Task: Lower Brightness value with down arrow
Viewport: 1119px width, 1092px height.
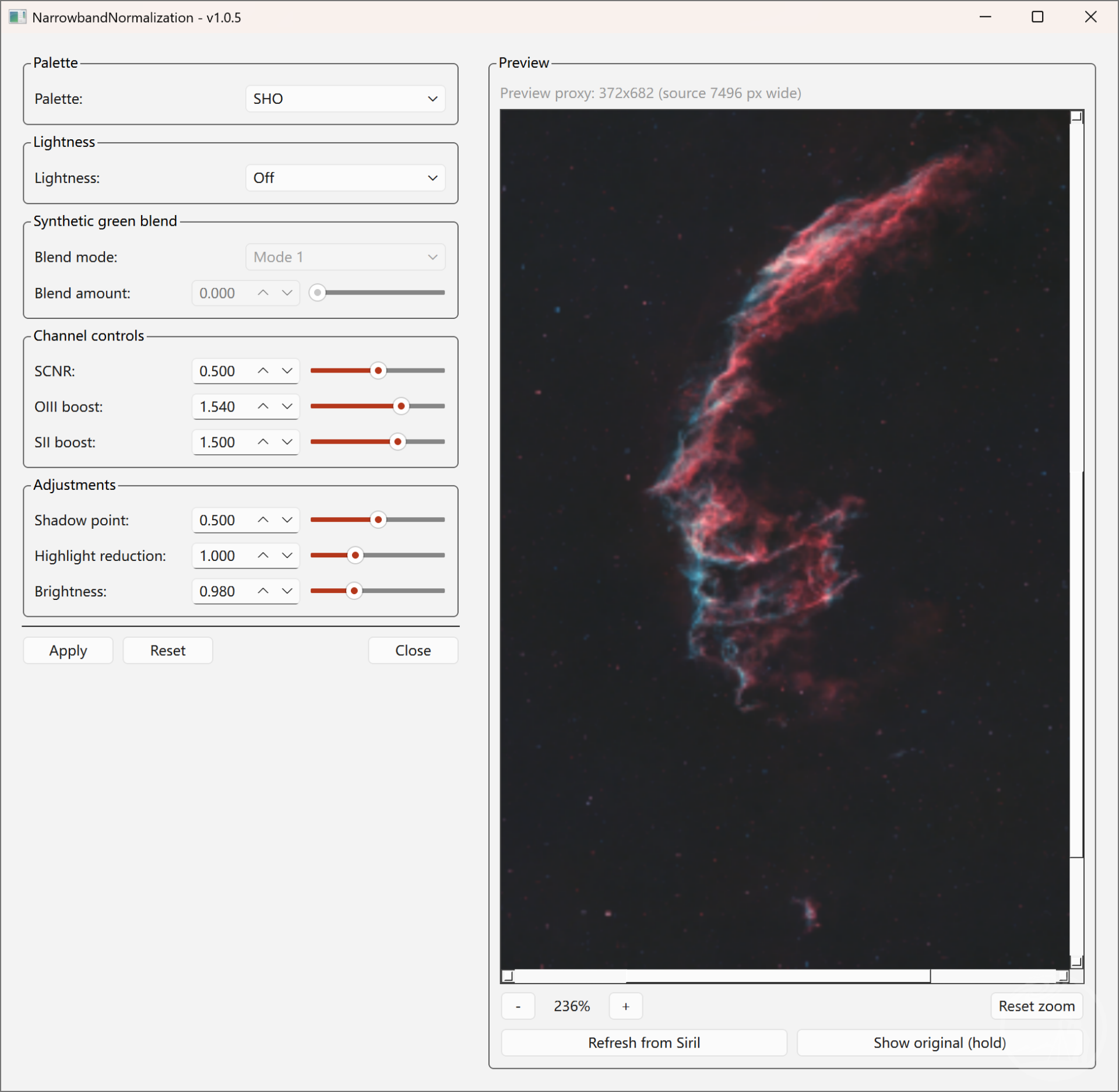Action: point(287,591)
